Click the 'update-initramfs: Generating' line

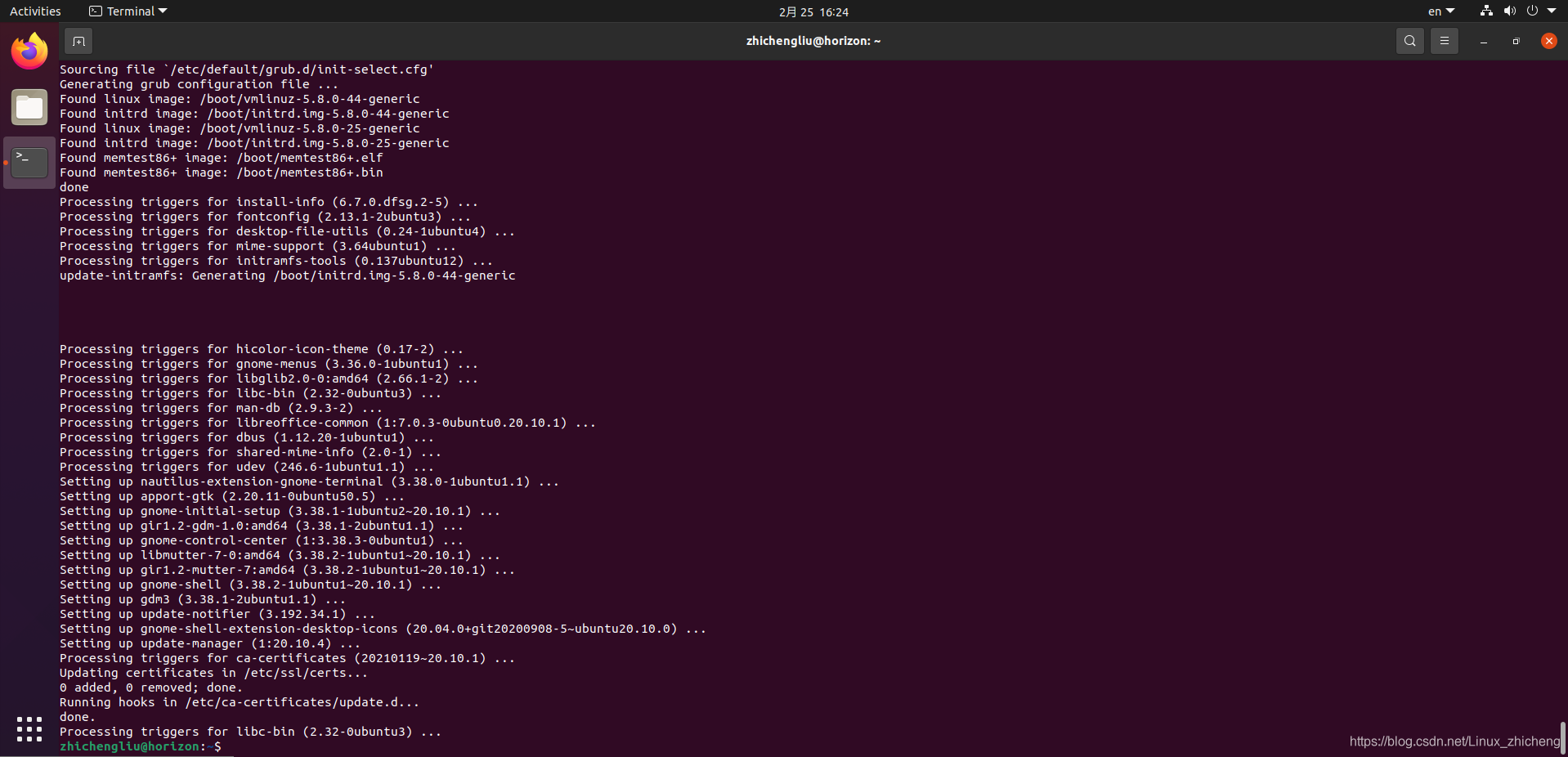tap(288, 275)
